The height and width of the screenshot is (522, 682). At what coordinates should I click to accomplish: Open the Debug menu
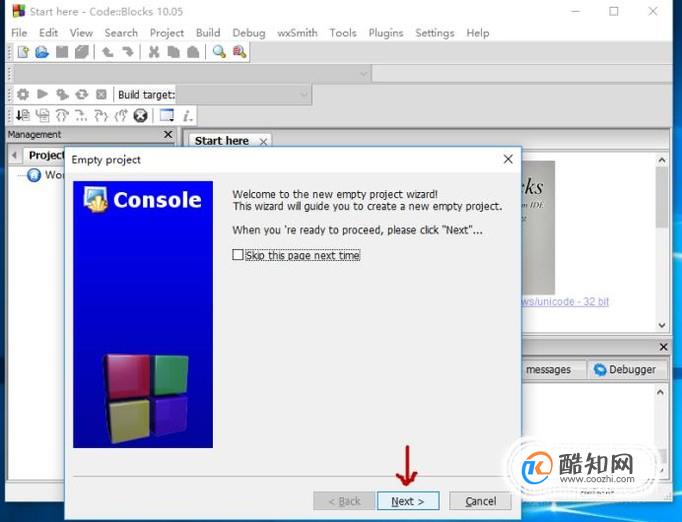point(249,33)
